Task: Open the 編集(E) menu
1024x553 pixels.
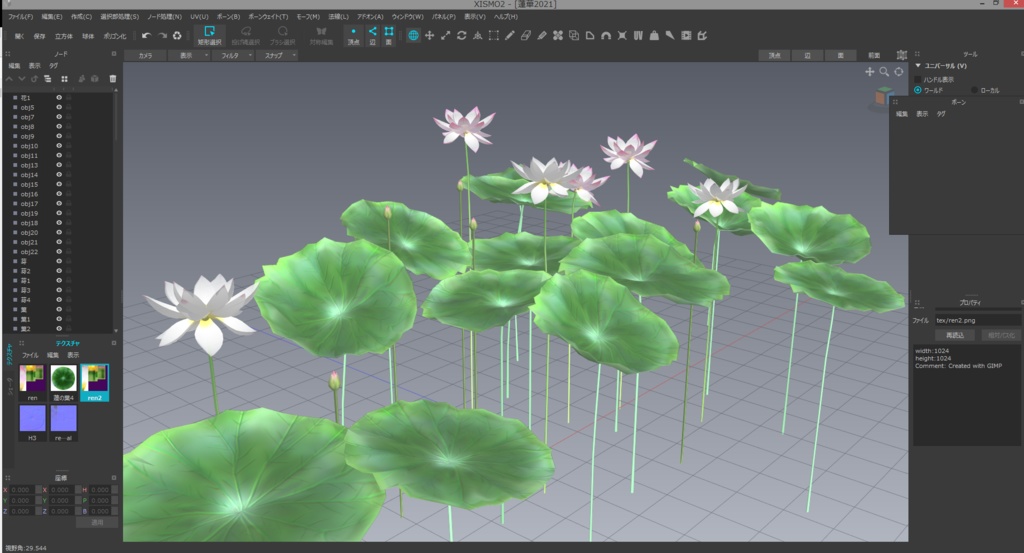Action: (52, 17)
